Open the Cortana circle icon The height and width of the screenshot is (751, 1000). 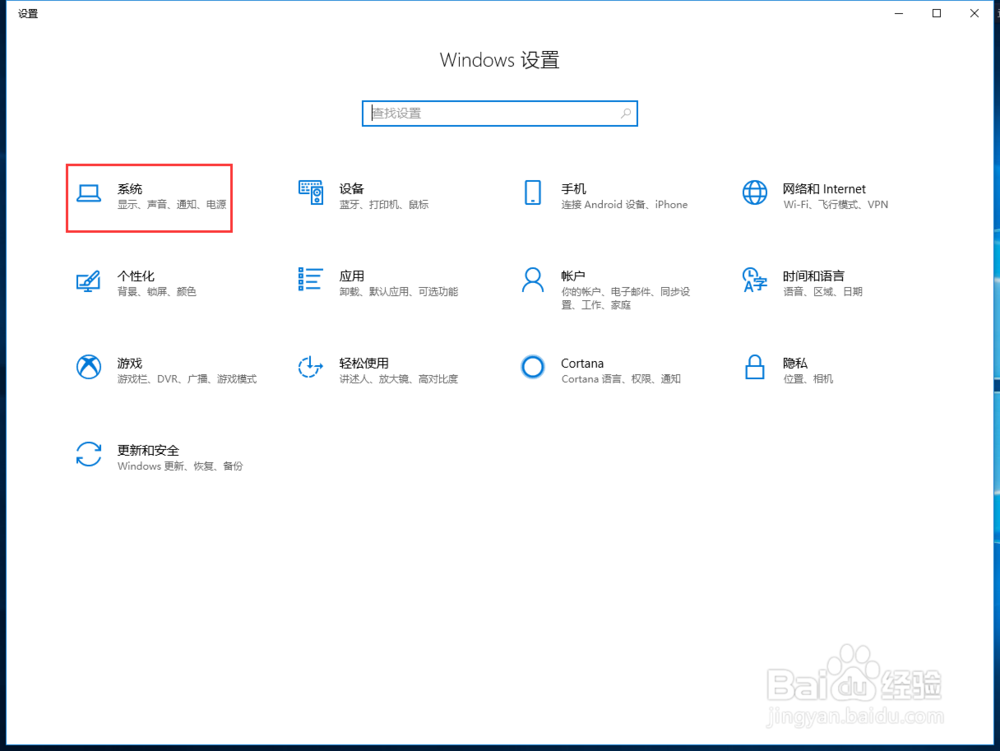pos(533,367)
